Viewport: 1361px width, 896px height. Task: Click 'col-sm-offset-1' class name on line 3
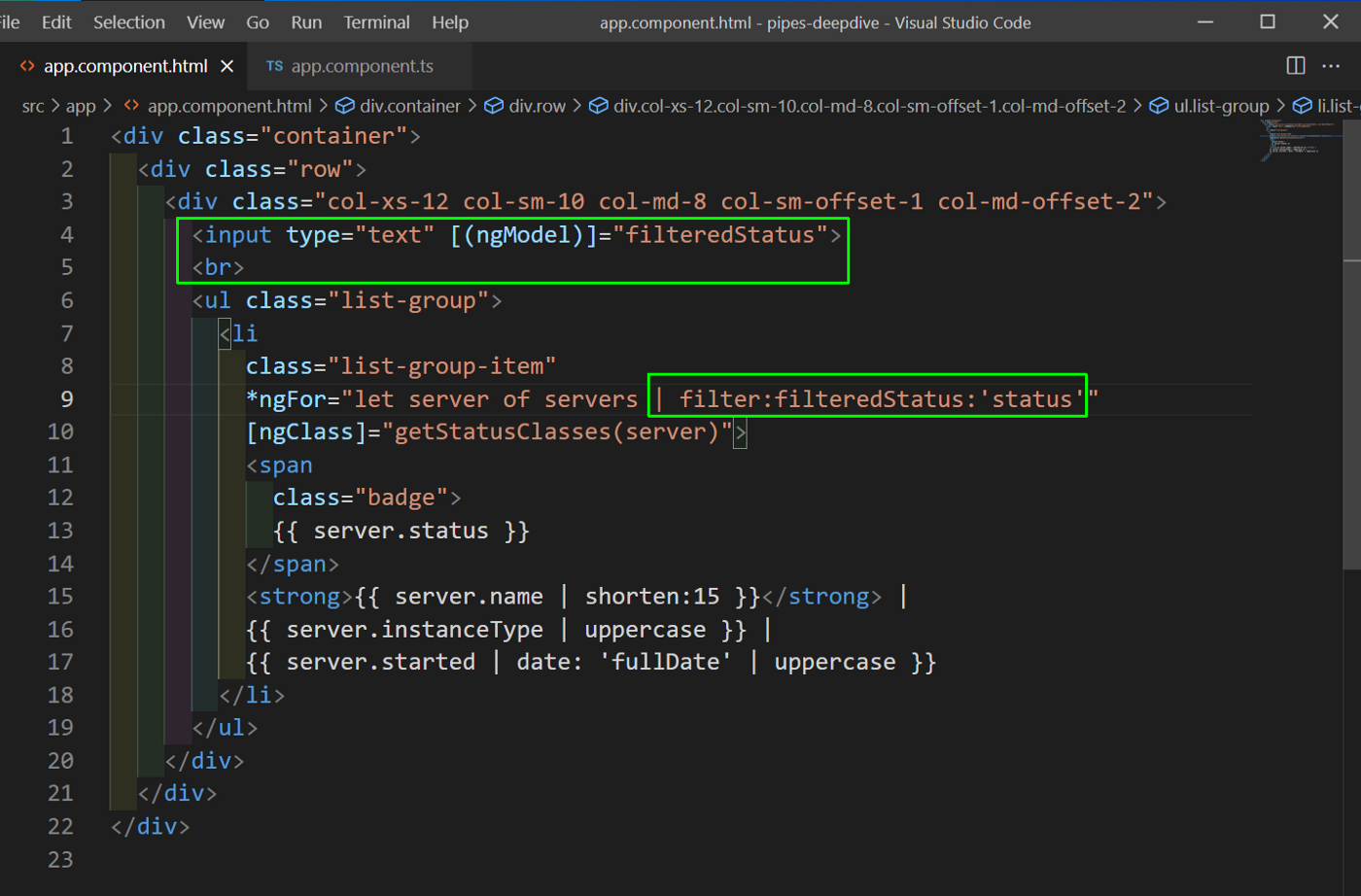tap(822, 202)
